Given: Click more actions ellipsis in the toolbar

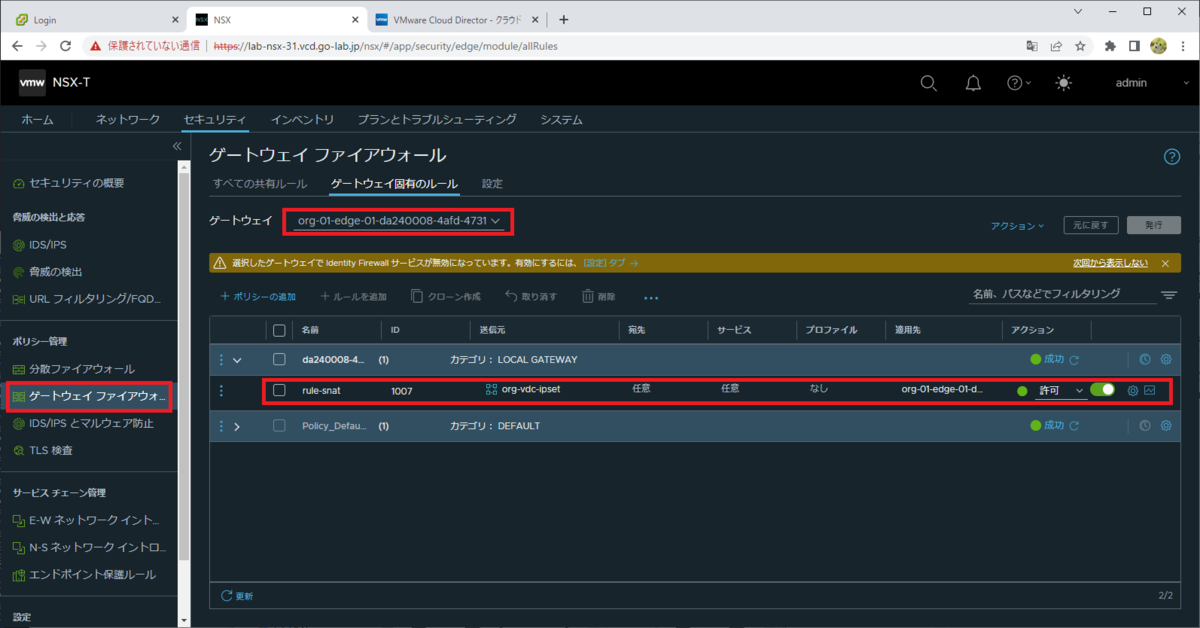Looking at the screenshot, I should [x=651, y=297].
